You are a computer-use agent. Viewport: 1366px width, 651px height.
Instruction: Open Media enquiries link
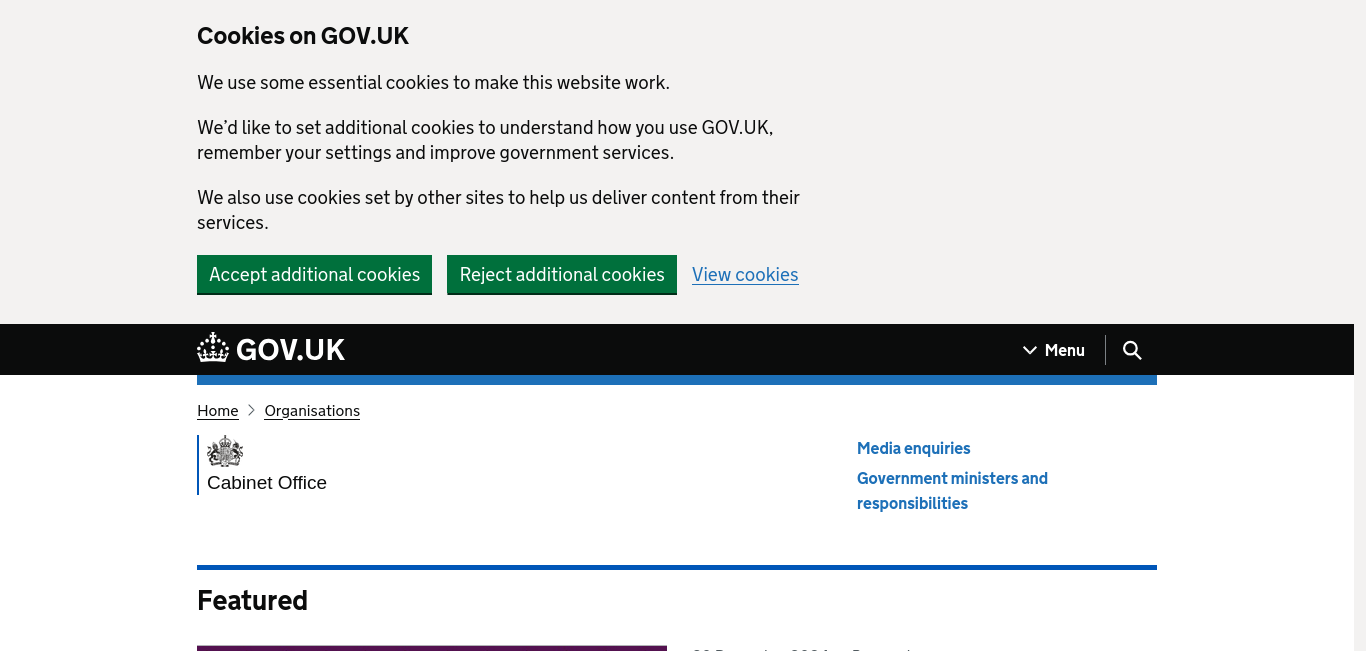tap(914, 449)
